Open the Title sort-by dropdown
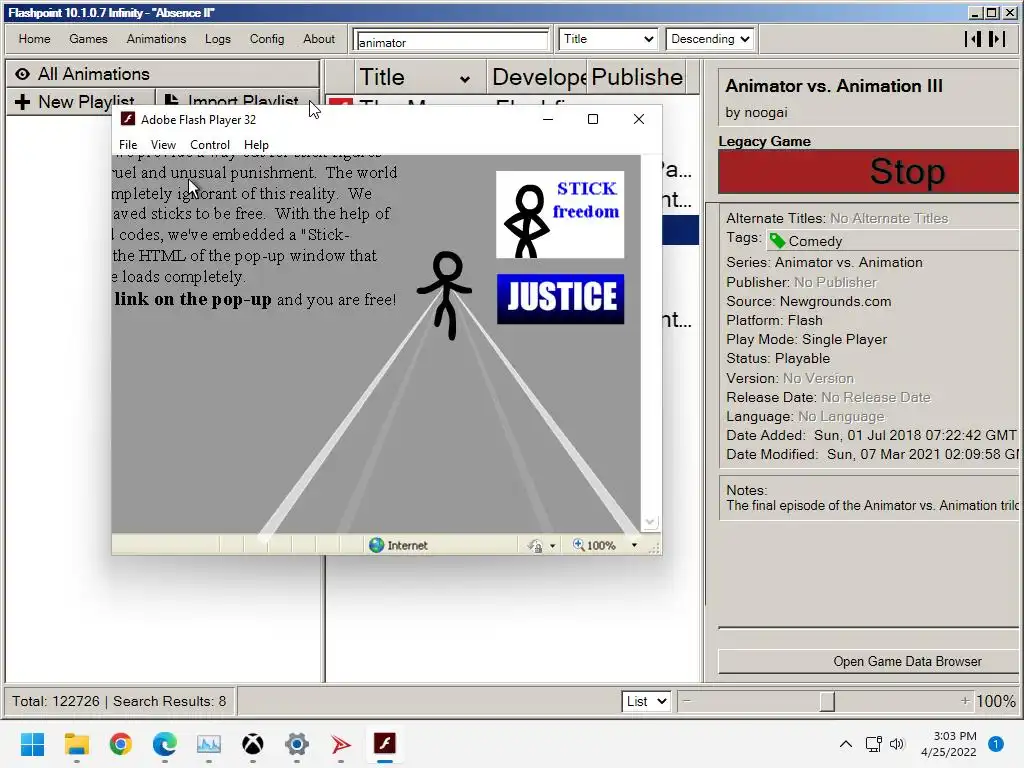1024x768 pixels. point(608,39)
